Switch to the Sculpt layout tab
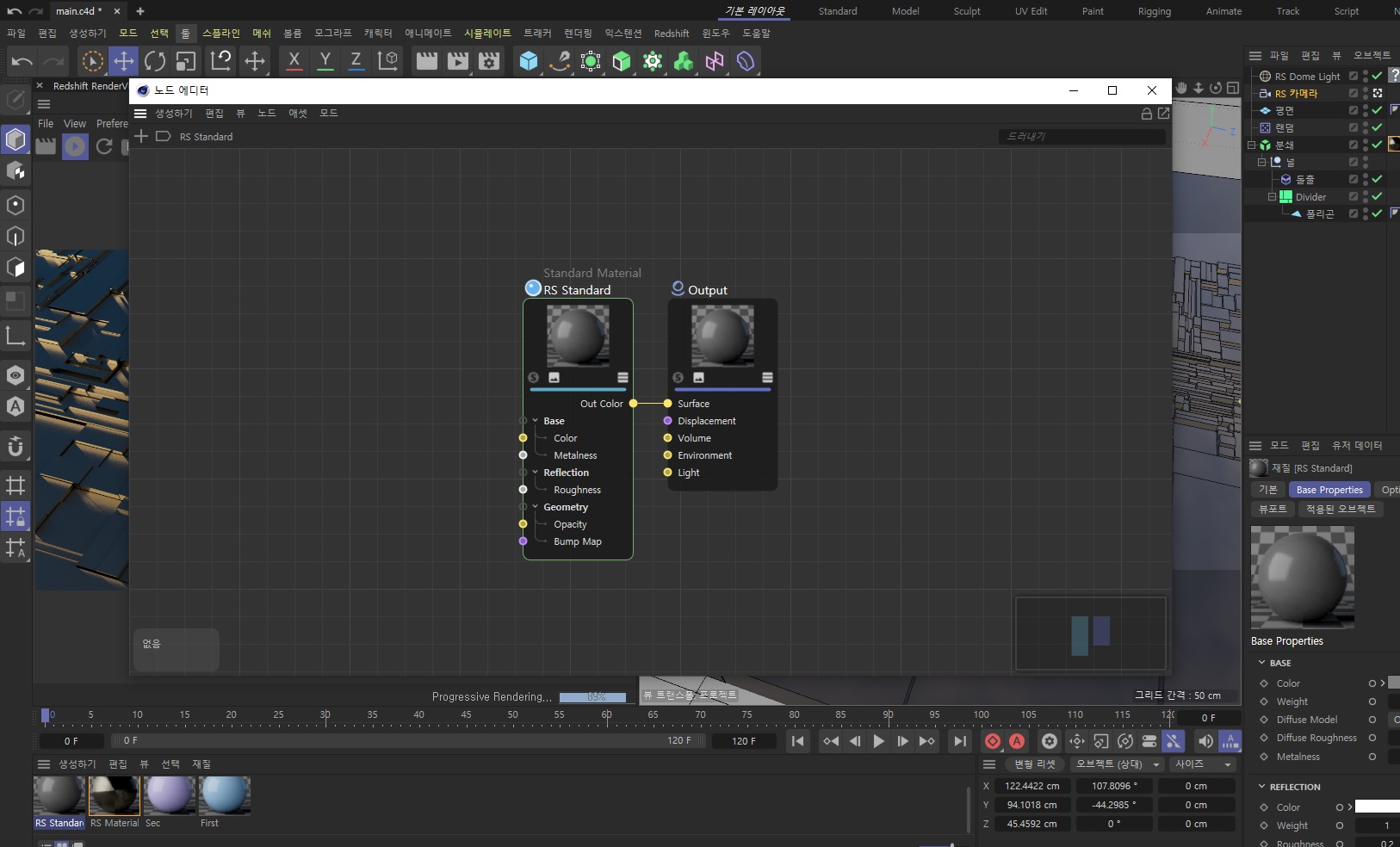The image size is (1400, 847). (967, 11)
